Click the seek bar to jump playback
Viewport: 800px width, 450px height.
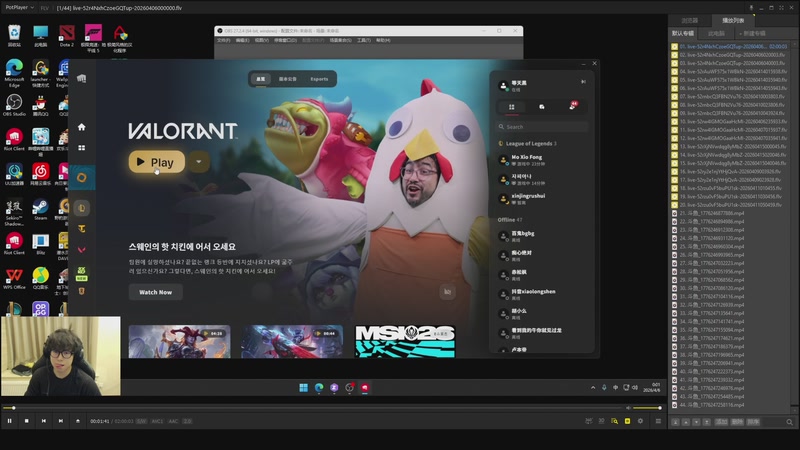pyautogui.click(x=311, y=408)
